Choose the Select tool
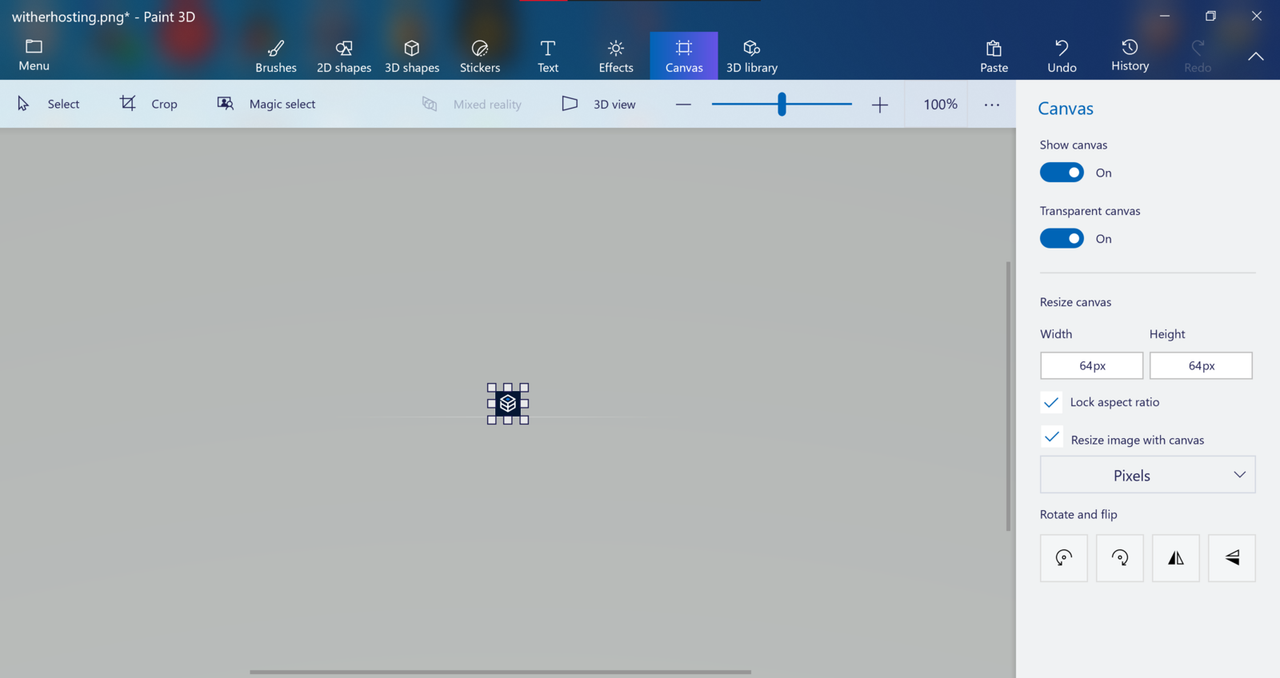The height and width of the screenshot is (678, 1280). (48, 104)
